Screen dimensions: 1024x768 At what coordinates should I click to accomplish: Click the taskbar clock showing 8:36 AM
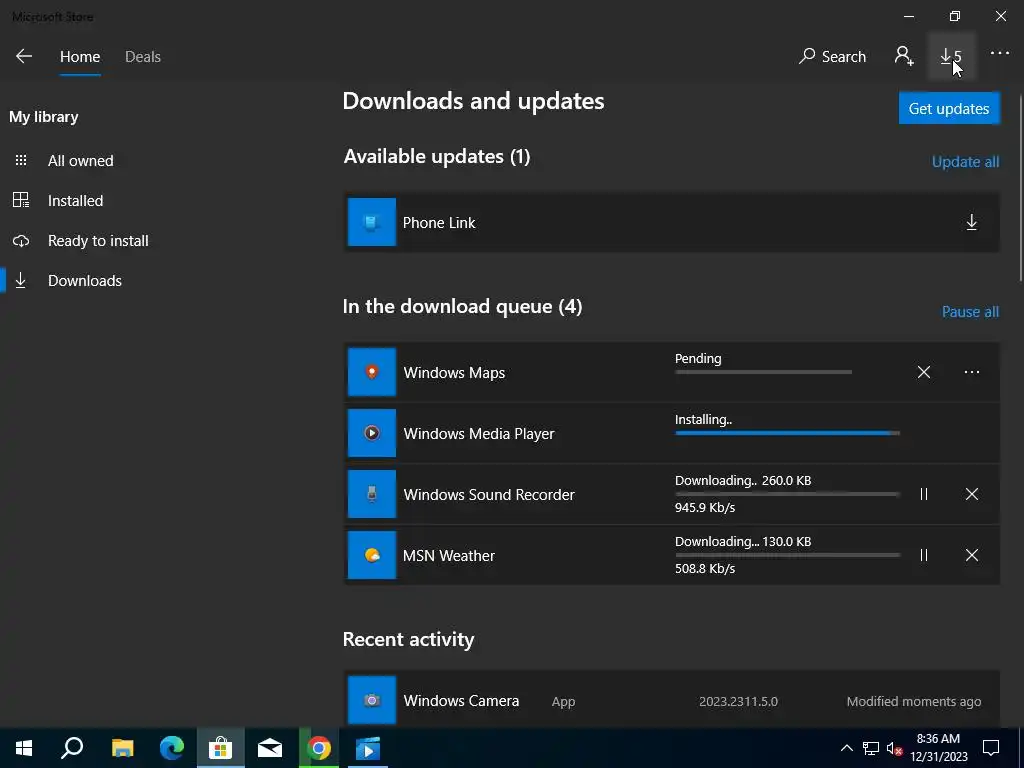(x=938, y=748)
